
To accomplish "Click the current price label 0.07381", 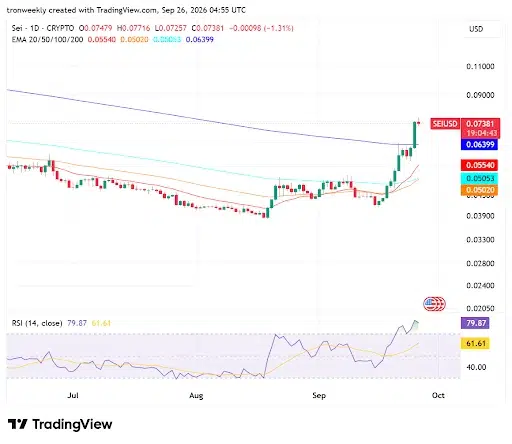I will click(x=480, y=124).
